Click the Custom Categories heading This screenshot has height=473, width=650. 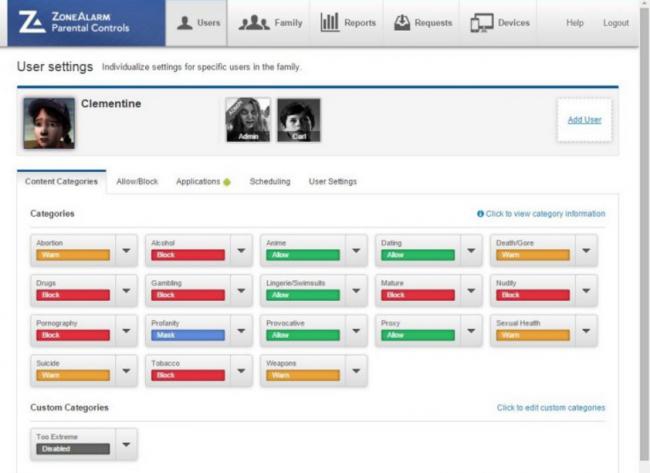(x=69, y=408)
